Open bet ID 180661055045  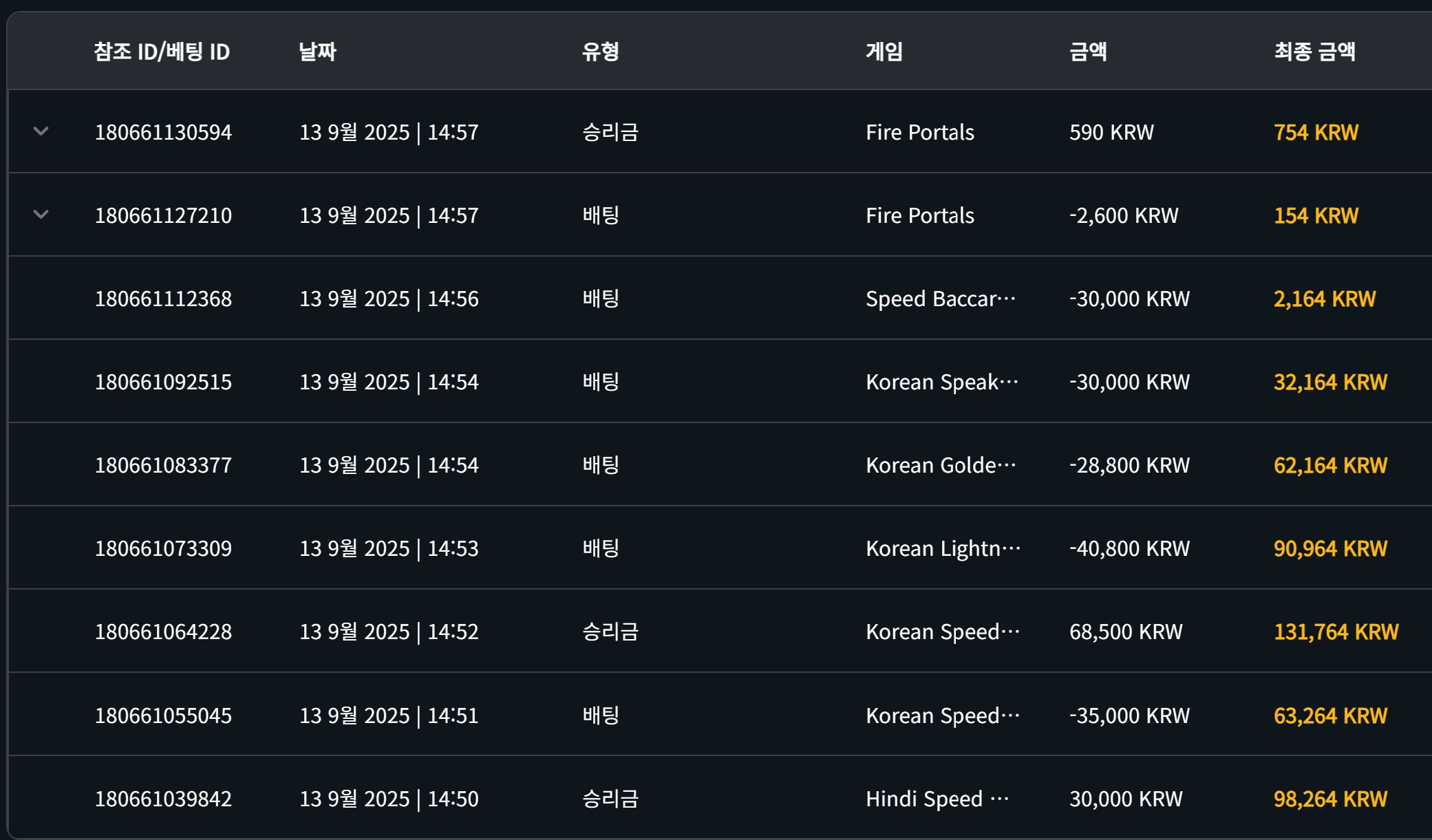(163, 715)
